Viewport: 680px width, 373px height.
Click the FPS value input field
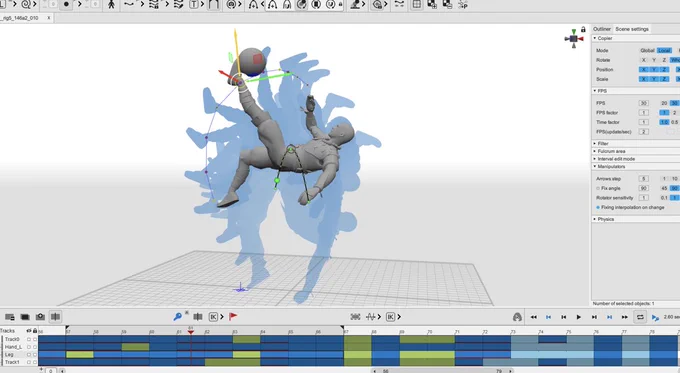click(x=644, y=103)
